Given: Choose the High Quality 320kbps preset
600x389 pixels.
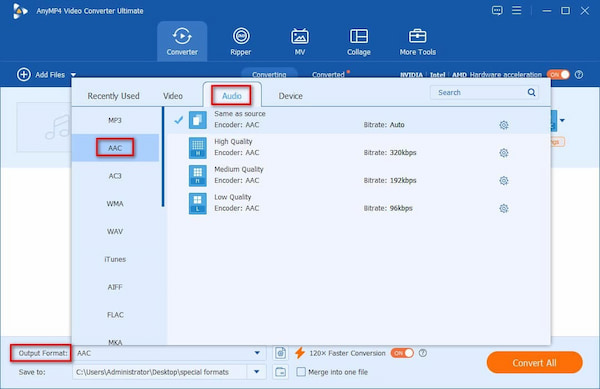Looking at the screenshot, I should pos(359,147).
